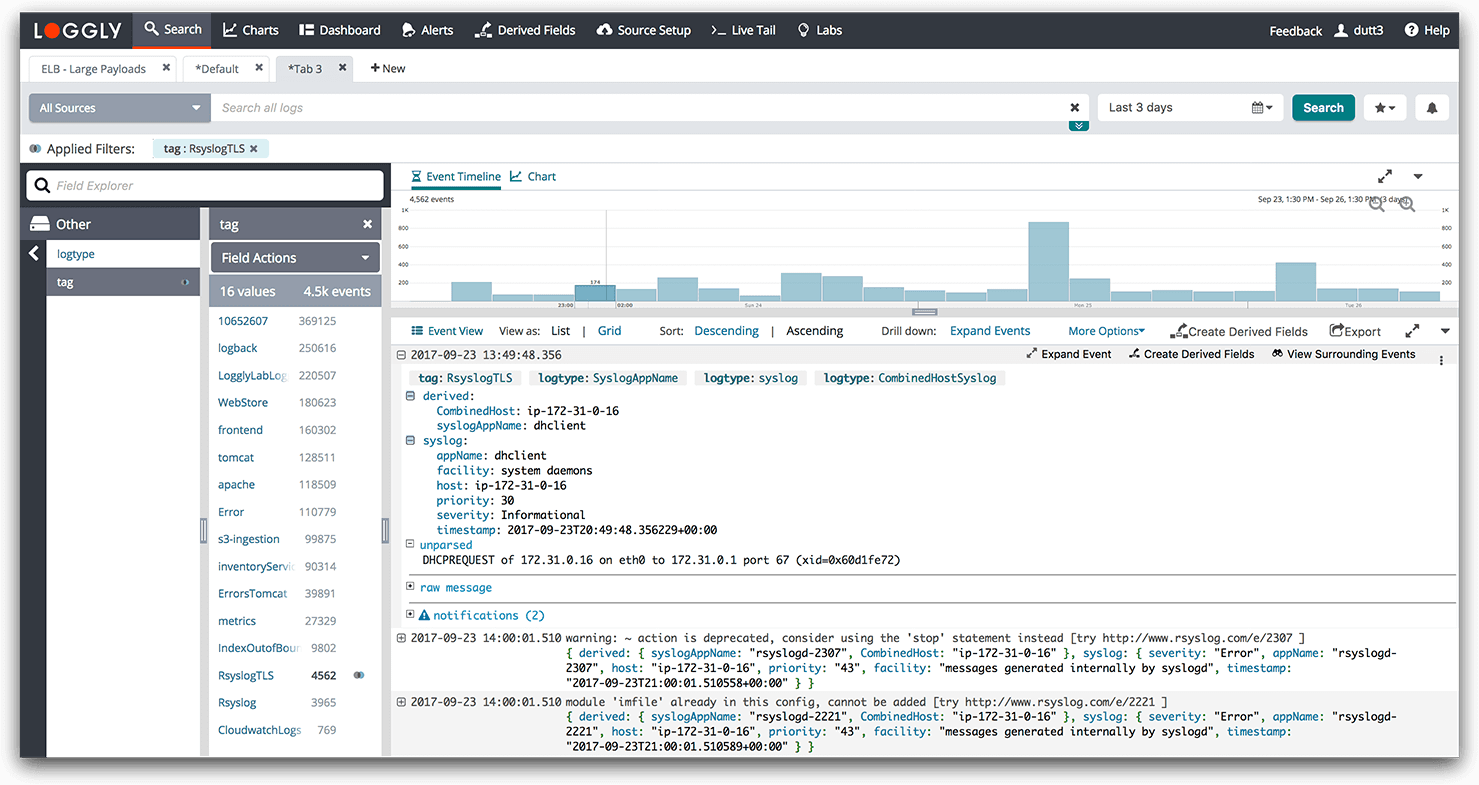Toggle the RsyslogTLS tag filter in list
The width and height of the screenshot is (1479, 785).
pyautogui.click(x=359, y=675)
